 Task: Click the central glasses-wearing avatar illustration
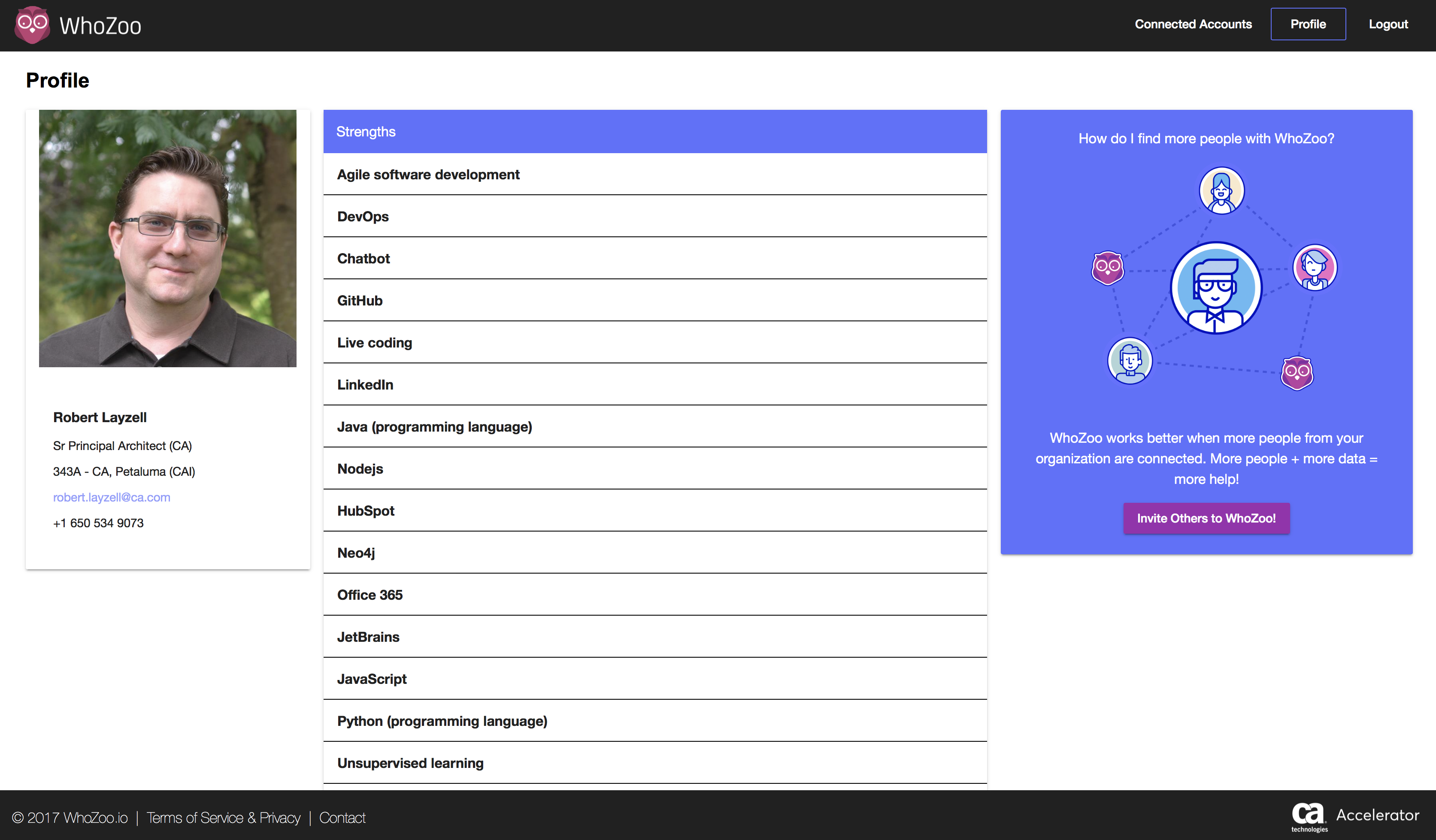click(x=1216, y=287)
